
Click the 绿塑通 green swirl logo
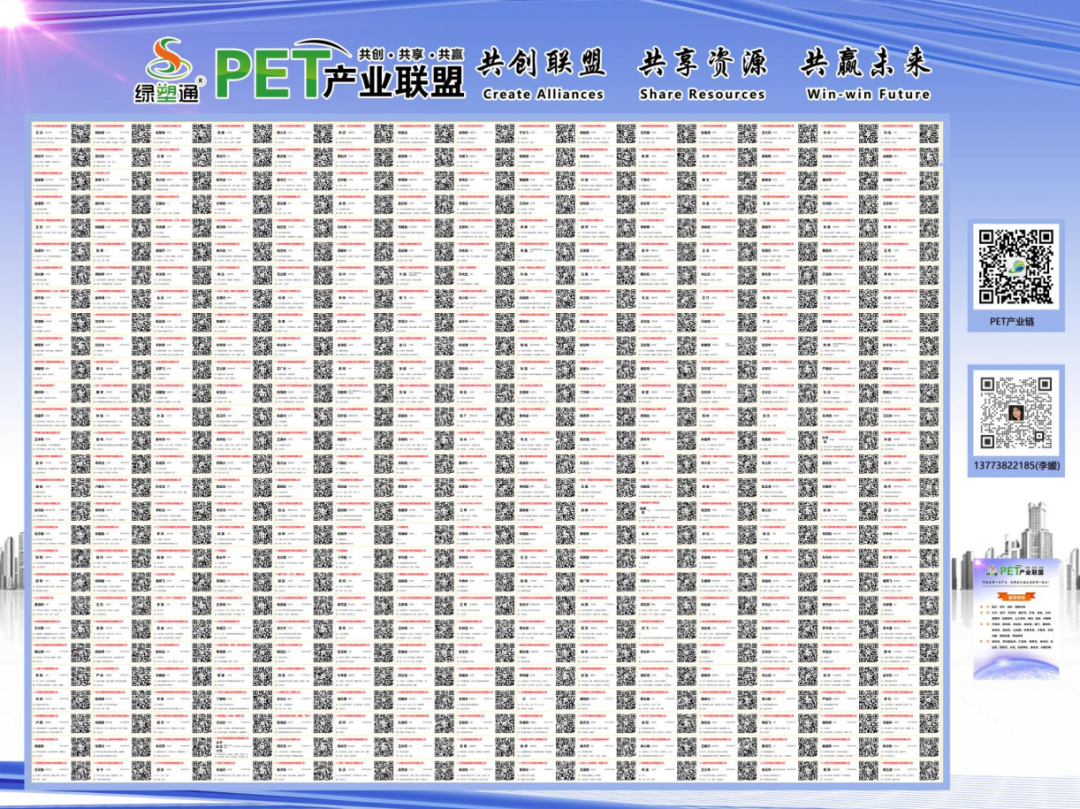pos(169,70)
